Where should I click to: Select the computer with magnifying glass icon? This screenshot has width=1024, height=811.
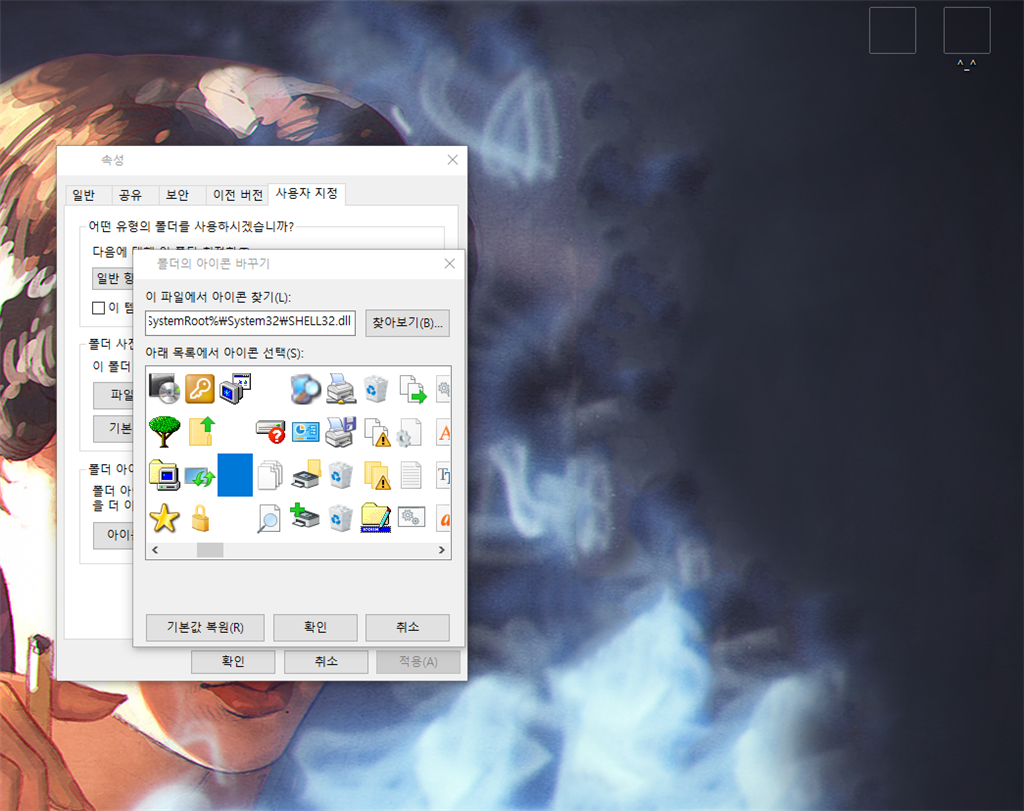pos(305,389)
